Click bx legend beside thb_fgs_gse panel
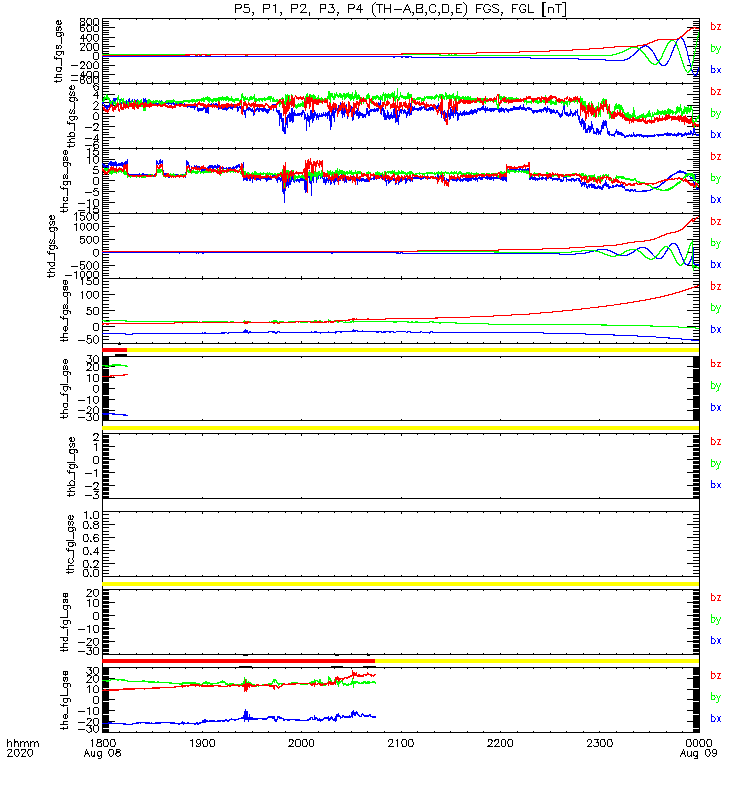The width and height of the screenshot is (750, 800). tap(716, 135)
